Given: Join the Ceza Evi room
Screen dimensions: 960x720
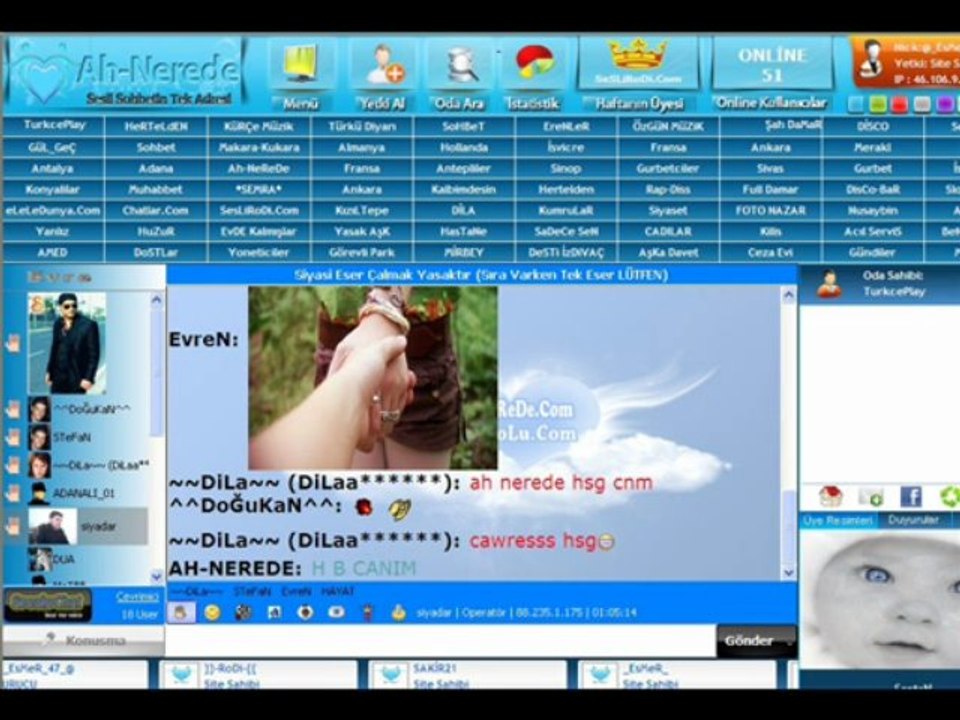Looking at the screenshot, I should point(770,252).
